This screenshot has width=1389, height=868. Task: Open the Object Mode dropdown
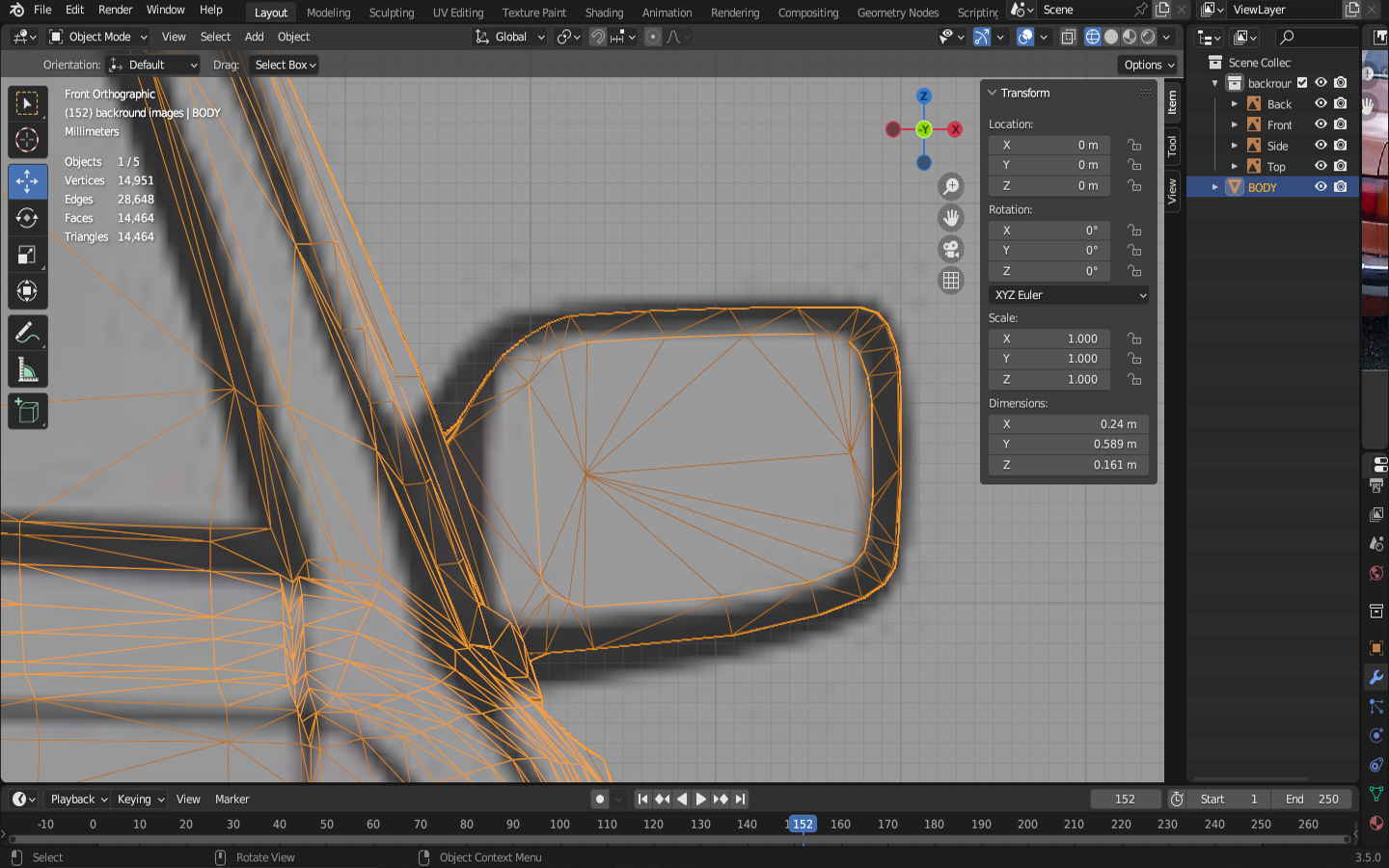point(98,37)
